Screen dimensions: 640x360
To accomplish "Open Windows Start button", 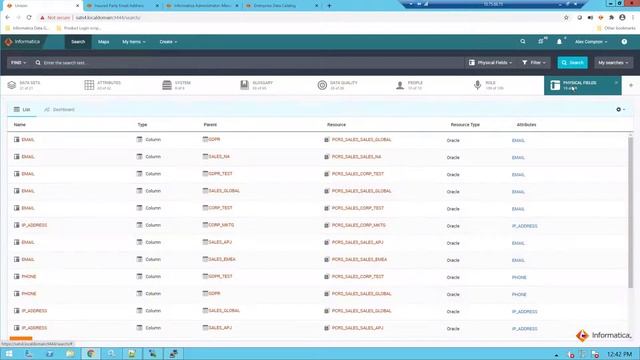I will point(9,354).
